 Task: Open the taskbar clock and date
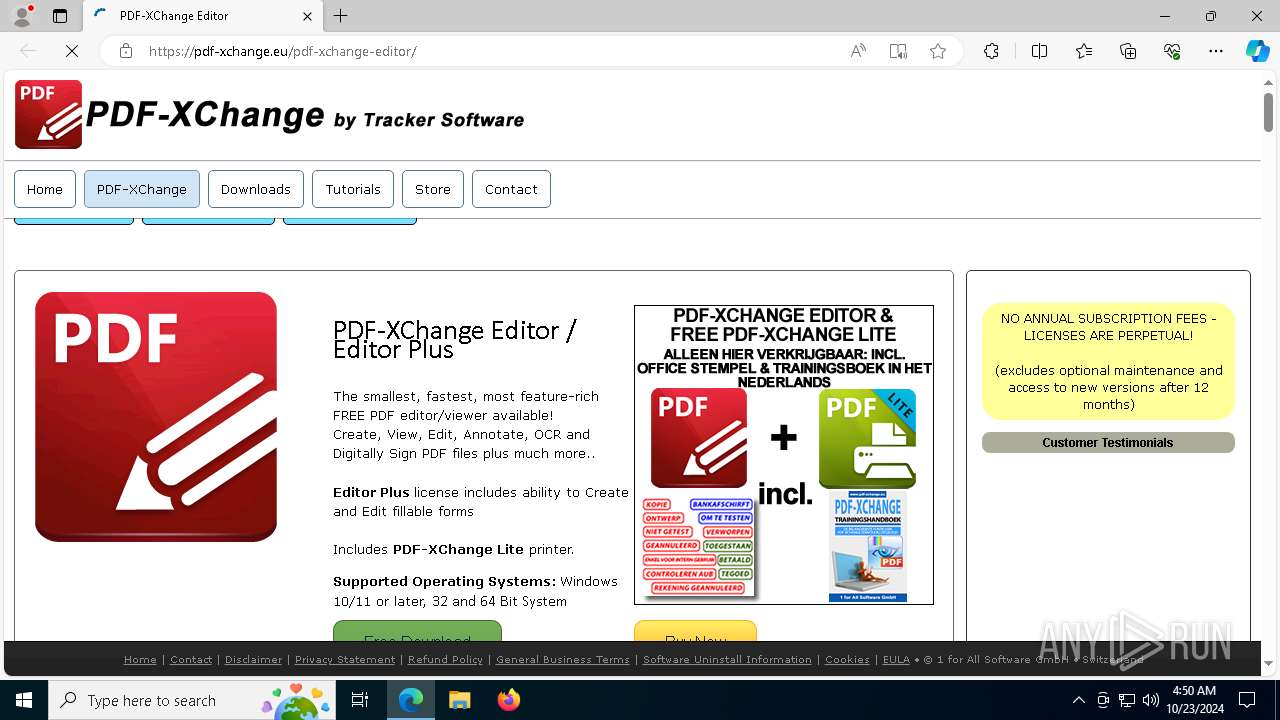[x=1194, y=700]
